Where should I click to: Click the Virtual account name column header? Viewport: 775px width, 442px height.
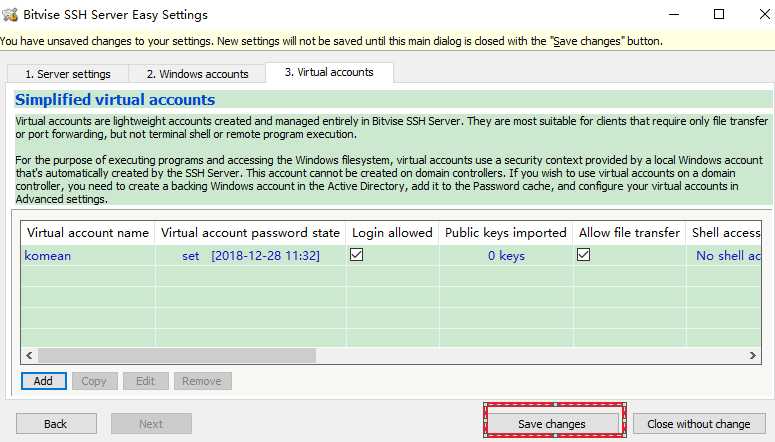pyautogui.click(x=87, y=232)
